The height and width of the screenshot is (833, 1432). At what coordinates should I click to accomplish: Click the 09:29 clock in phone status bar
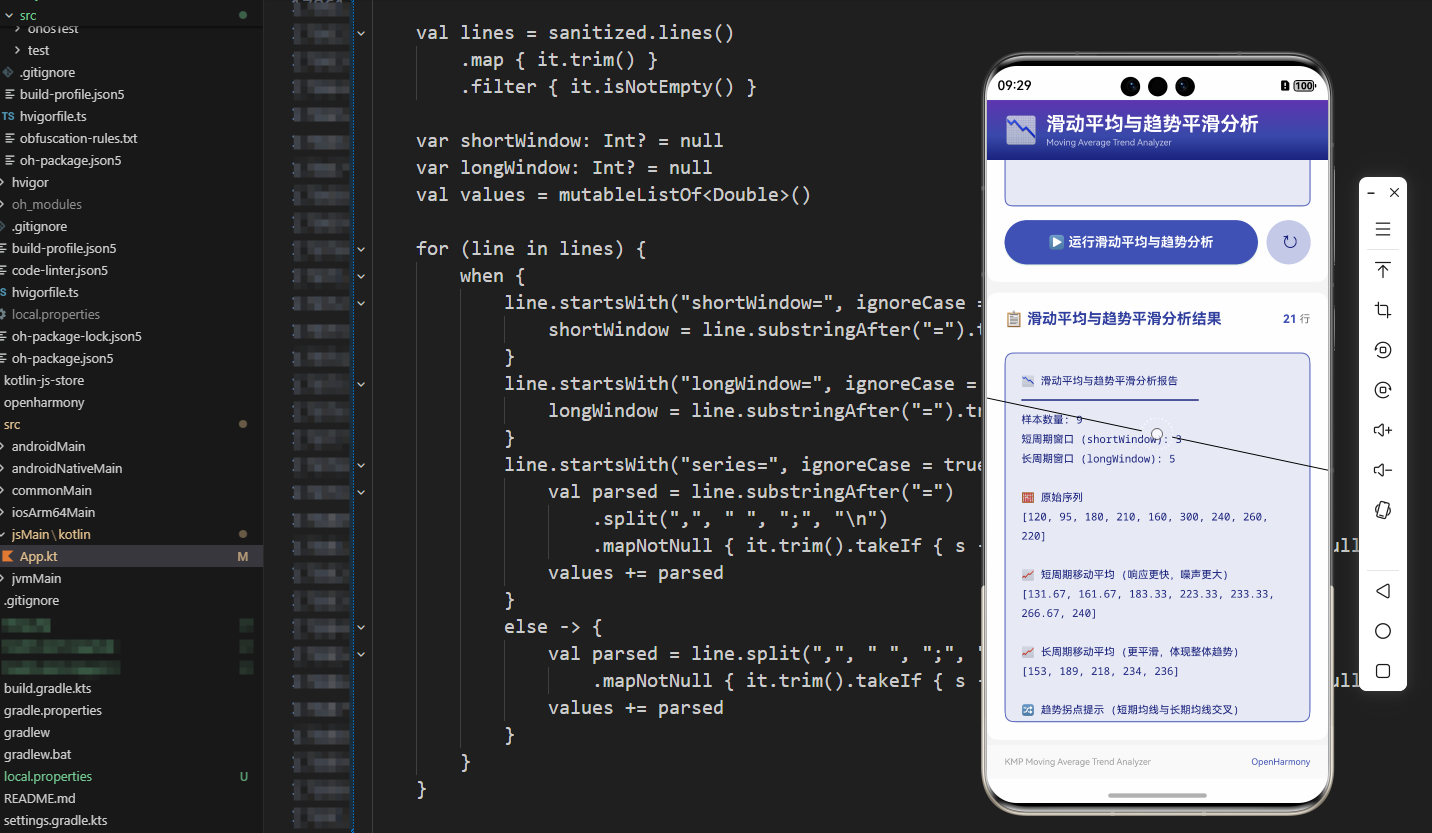[x=1014, y=86]
